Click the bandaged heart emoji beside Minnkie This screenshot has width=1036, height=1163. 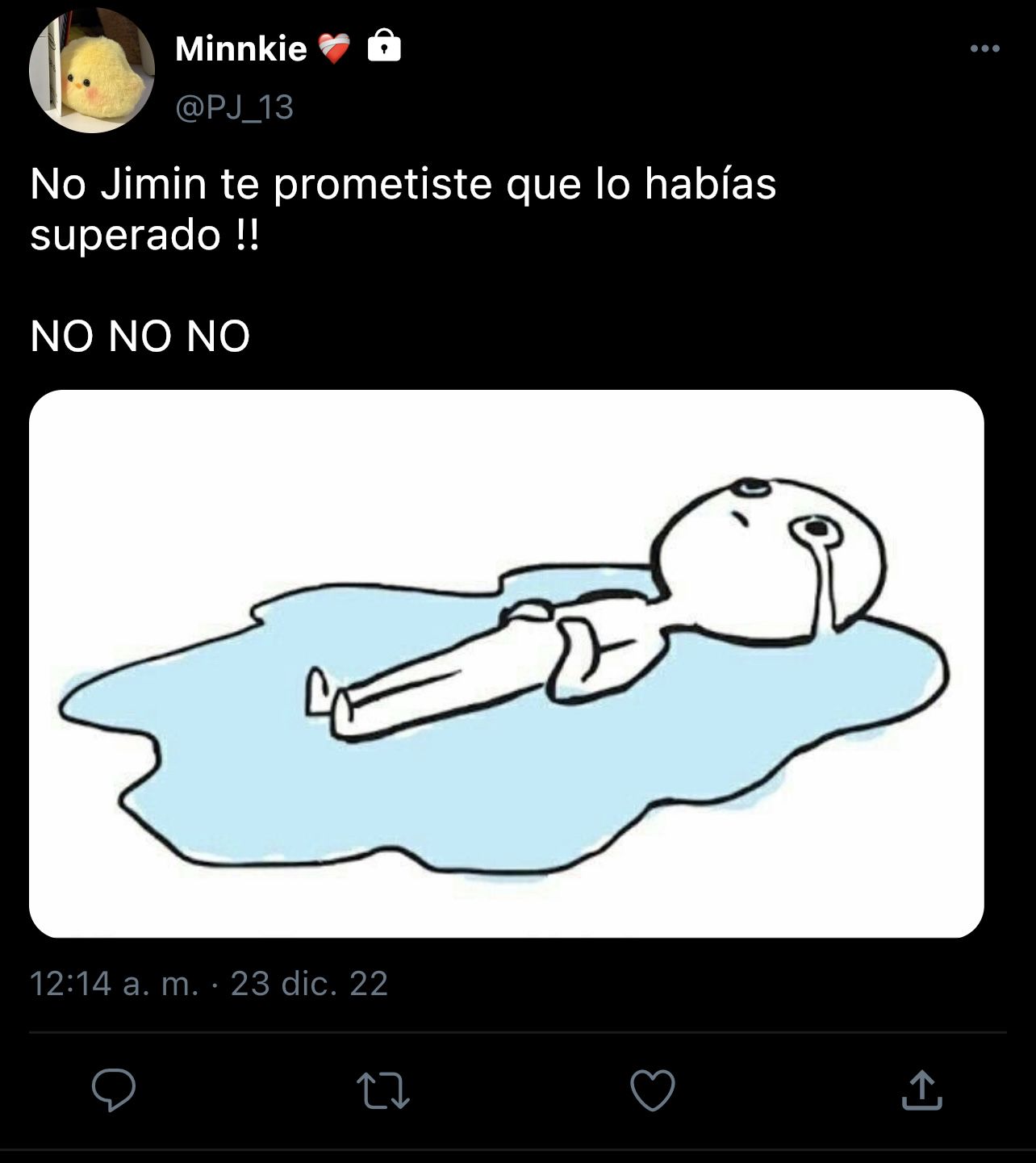335,50
